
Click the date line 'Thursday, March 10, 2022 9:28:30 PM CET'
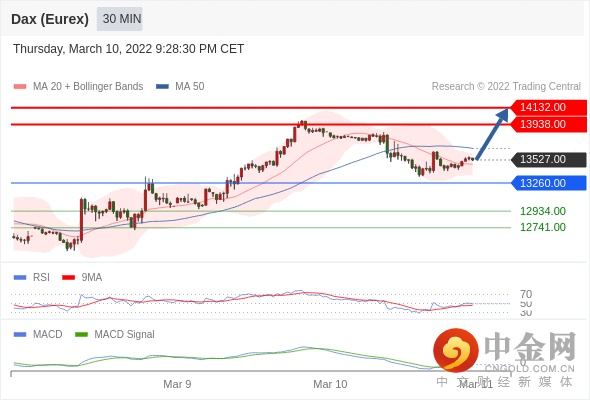[129, 49]
